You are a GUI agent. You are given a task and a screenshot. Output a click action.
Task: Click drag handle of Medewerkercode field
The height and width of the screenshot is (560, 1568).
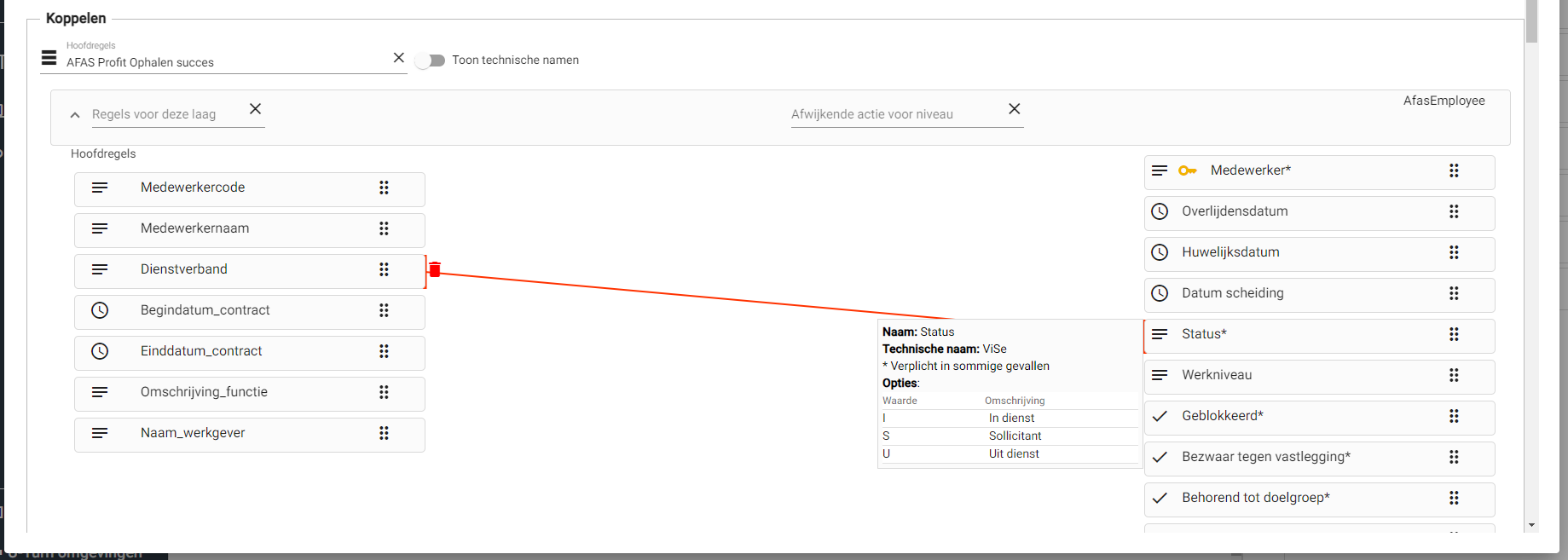[384, 188]
